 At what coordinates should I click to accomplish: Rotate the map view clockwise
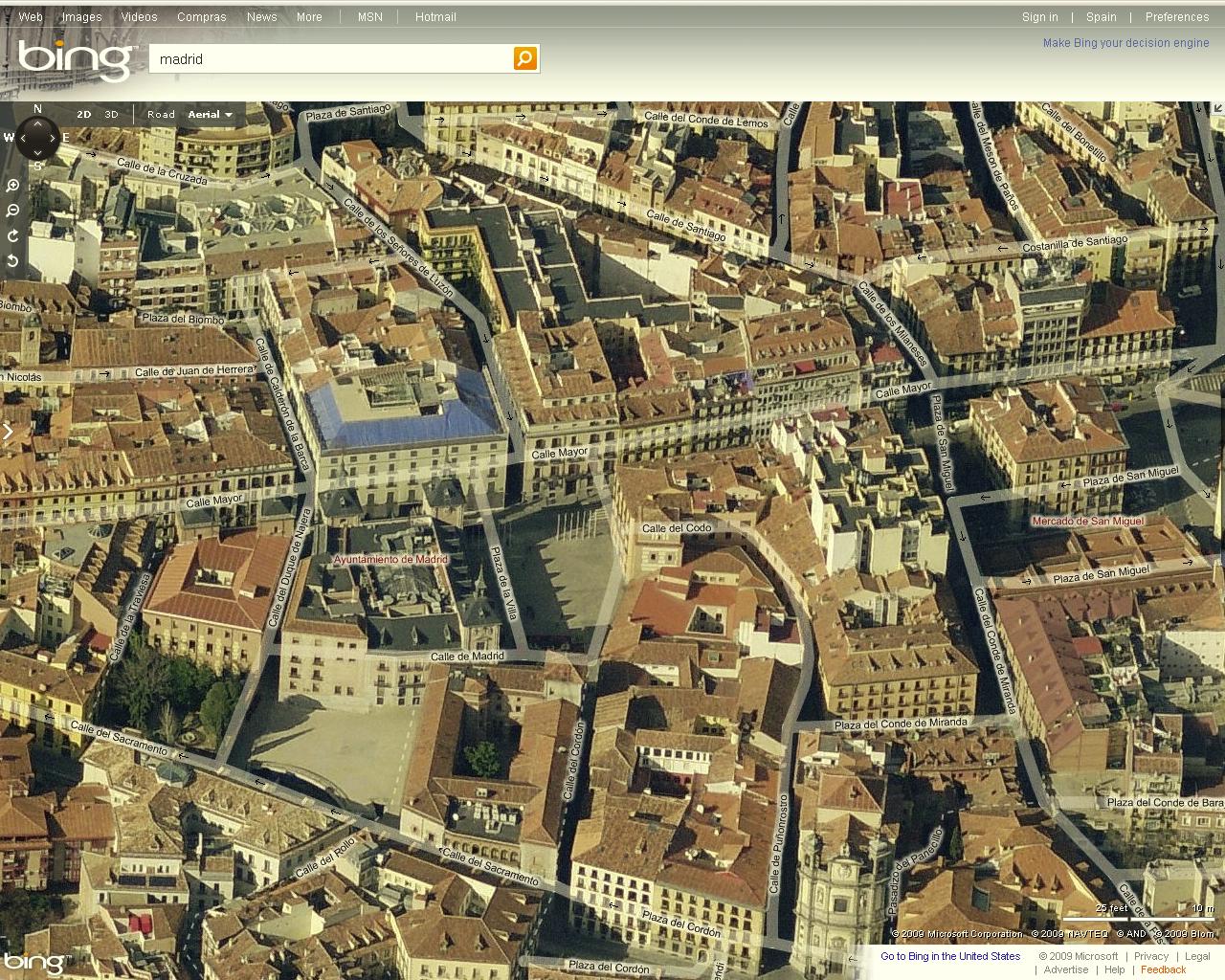pyautogui.click(x=12, y=235)
